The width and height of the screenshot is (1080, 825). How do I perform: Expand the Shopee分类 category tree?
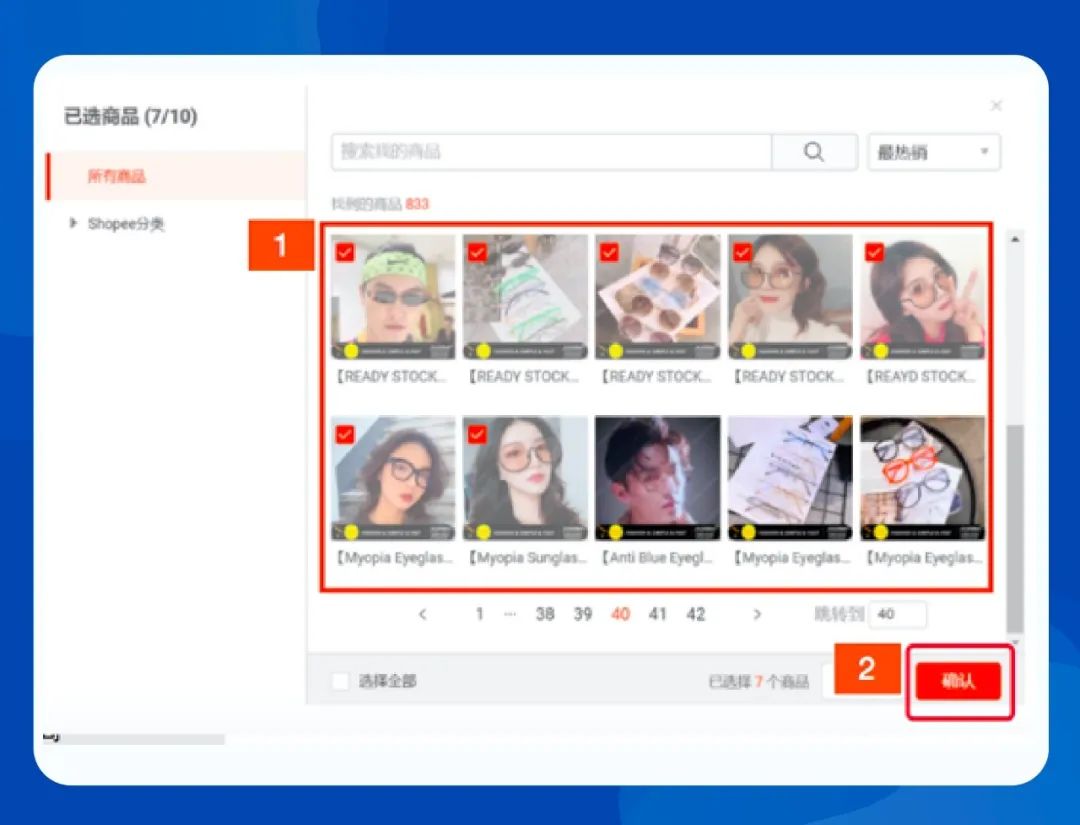pyautogui.click(x=72, y=224)
